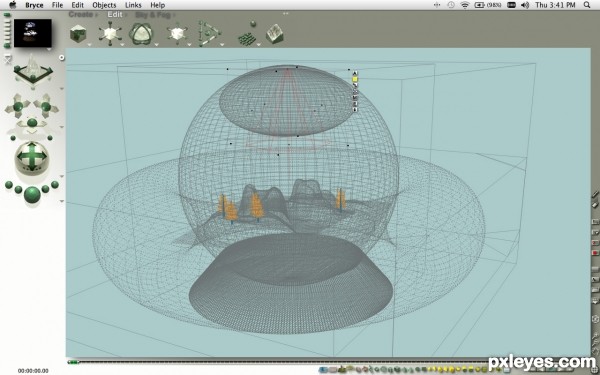
Task: Open the Edit menu in the menu bar
Action: 77,5
